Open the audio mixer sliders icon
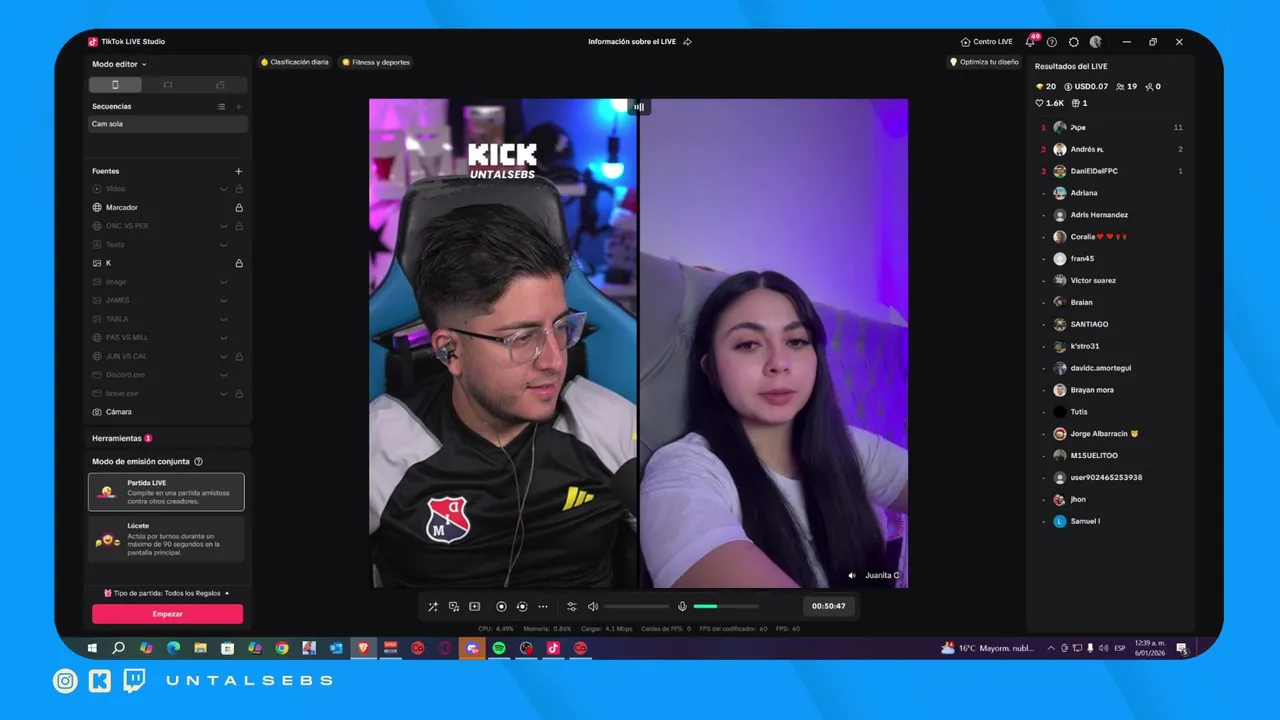 pos(572,606)
